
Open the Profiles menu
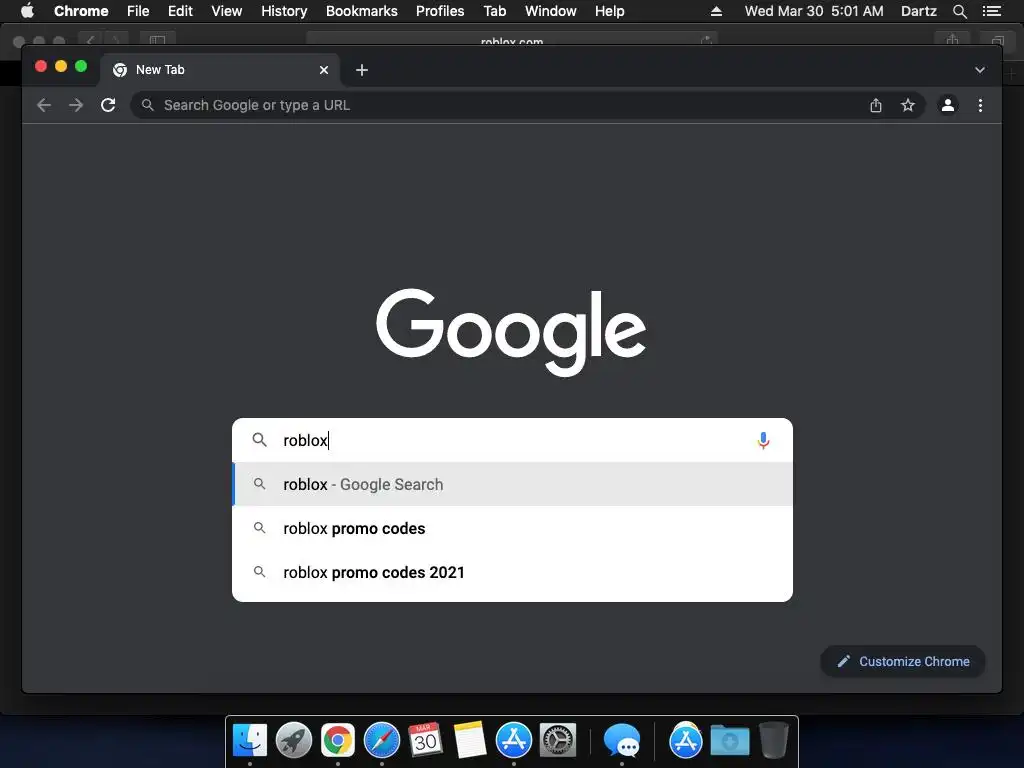440,11
